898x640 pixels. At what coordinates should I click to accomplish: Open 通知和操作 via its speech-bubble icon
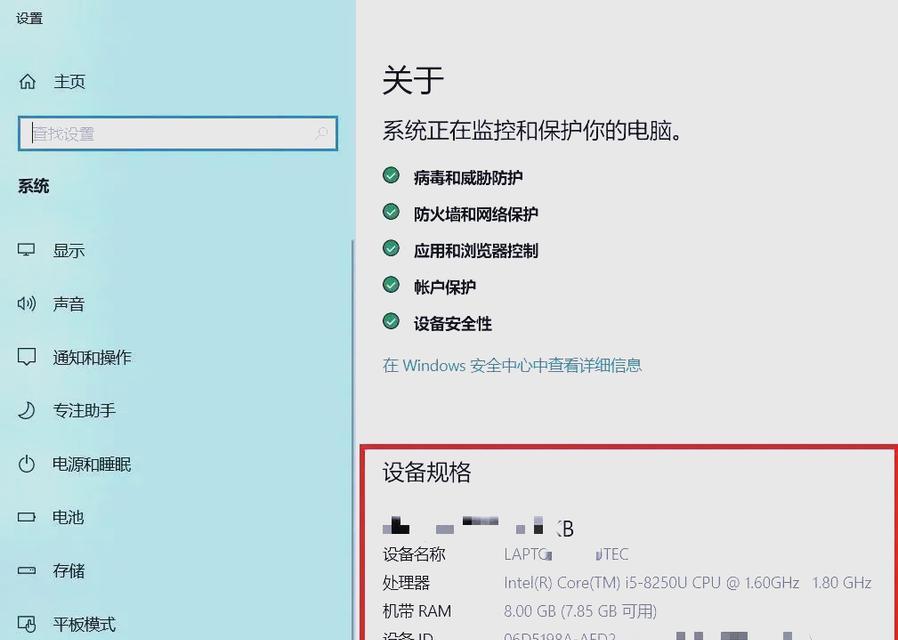point(27,357)
